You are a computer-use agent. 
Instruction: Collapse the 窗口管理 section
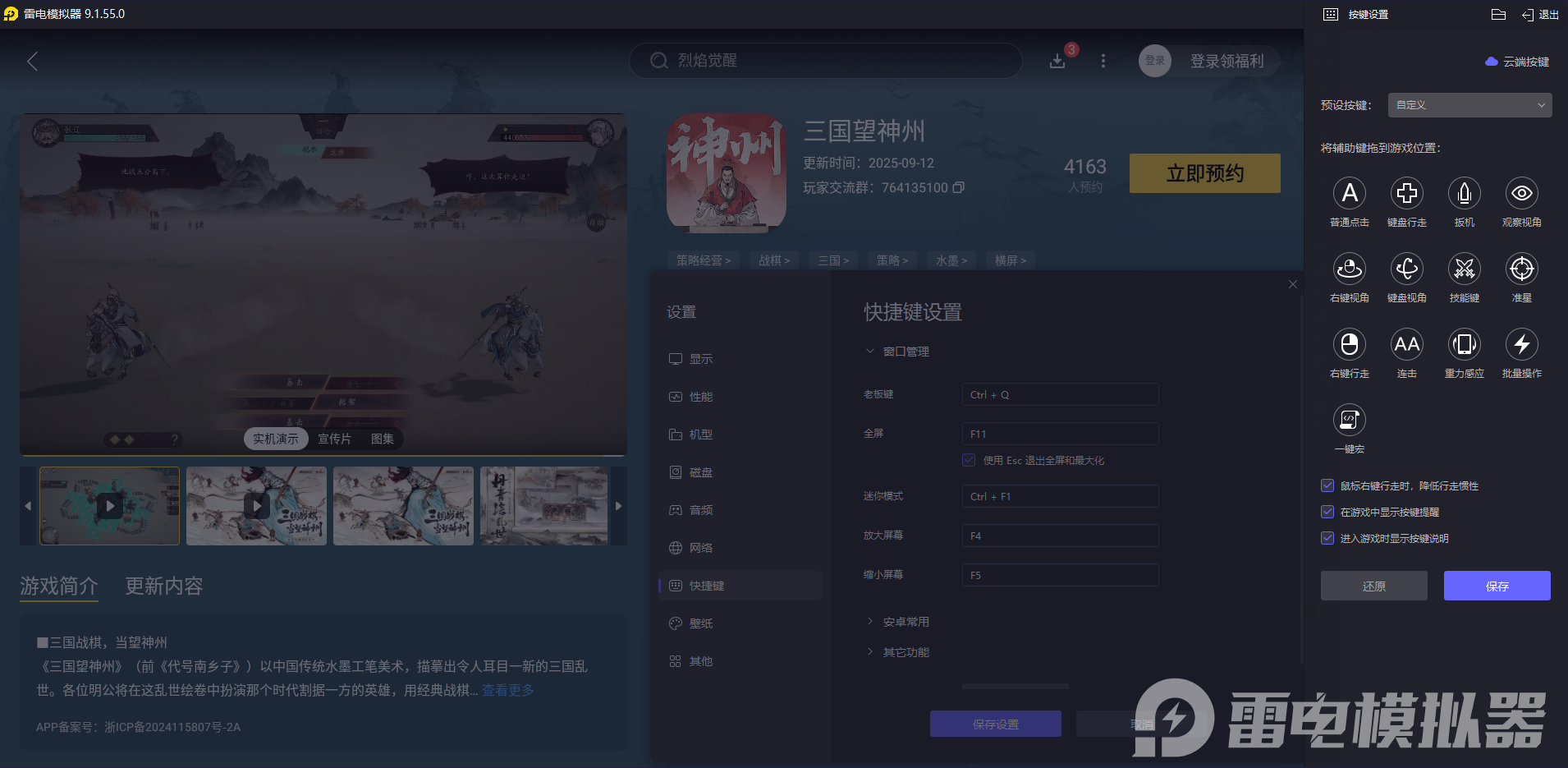870,351
